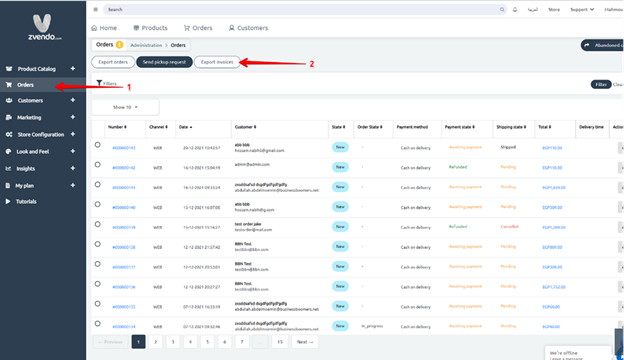Sort by the Date column header
The width and height of the screenshot is (624, 360).
tap(185, 127)
